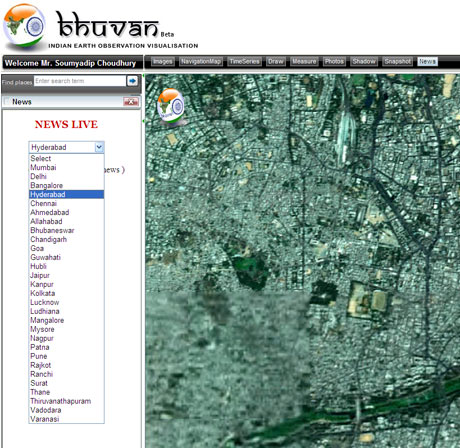Select Bangalore from the city list

click(x=67, y=185)
